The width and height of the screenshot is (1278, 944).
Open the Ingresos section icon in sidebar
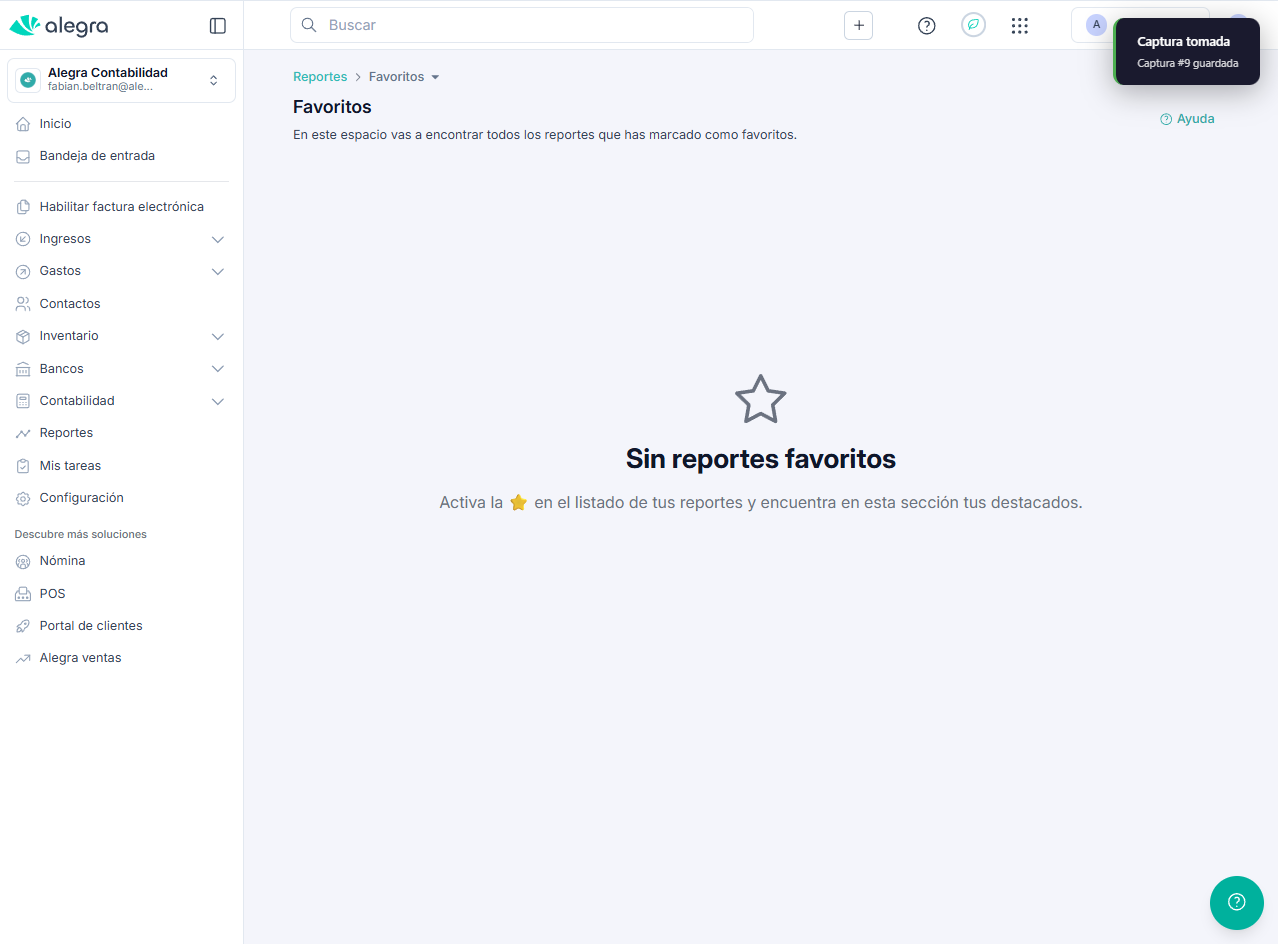pos(22,238)
